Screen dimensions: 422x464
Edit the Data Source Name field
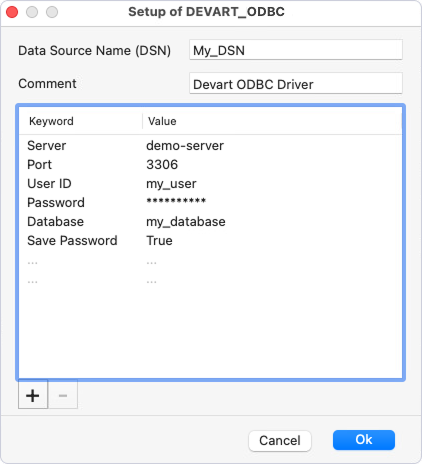[296, 50]
